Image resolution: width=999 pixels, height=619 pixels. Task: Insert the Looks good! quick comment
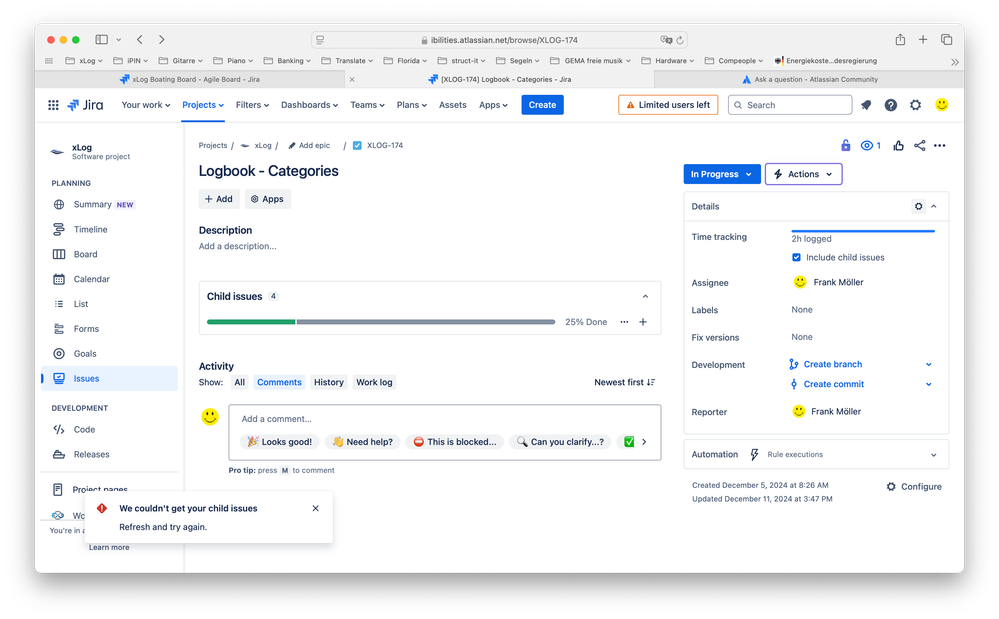tap(279, 442)
